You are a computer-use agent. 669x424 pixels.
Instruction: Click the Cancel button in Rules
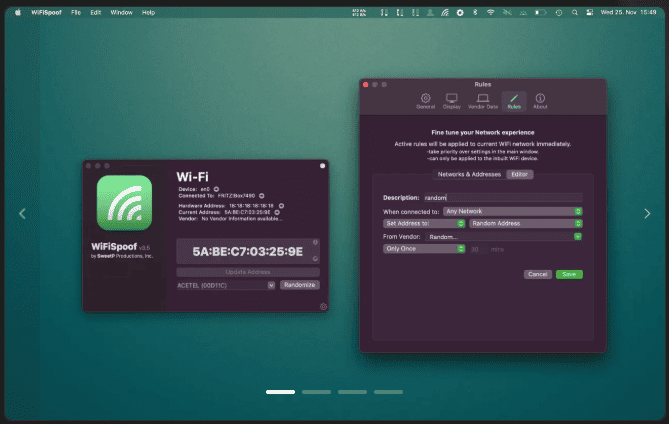coord(538,274)
